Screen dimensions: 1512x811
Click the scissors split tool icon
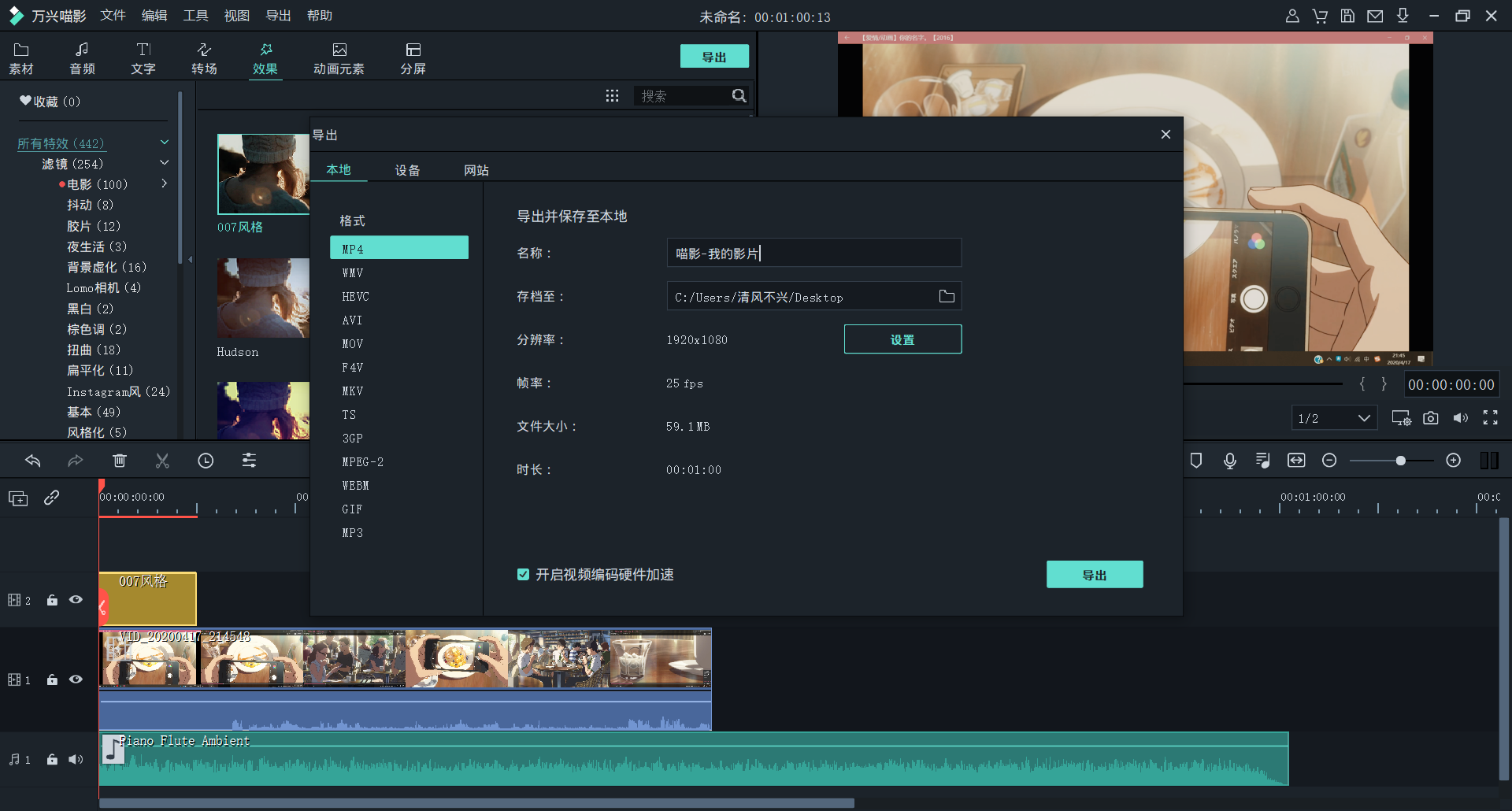pos(162,461)
